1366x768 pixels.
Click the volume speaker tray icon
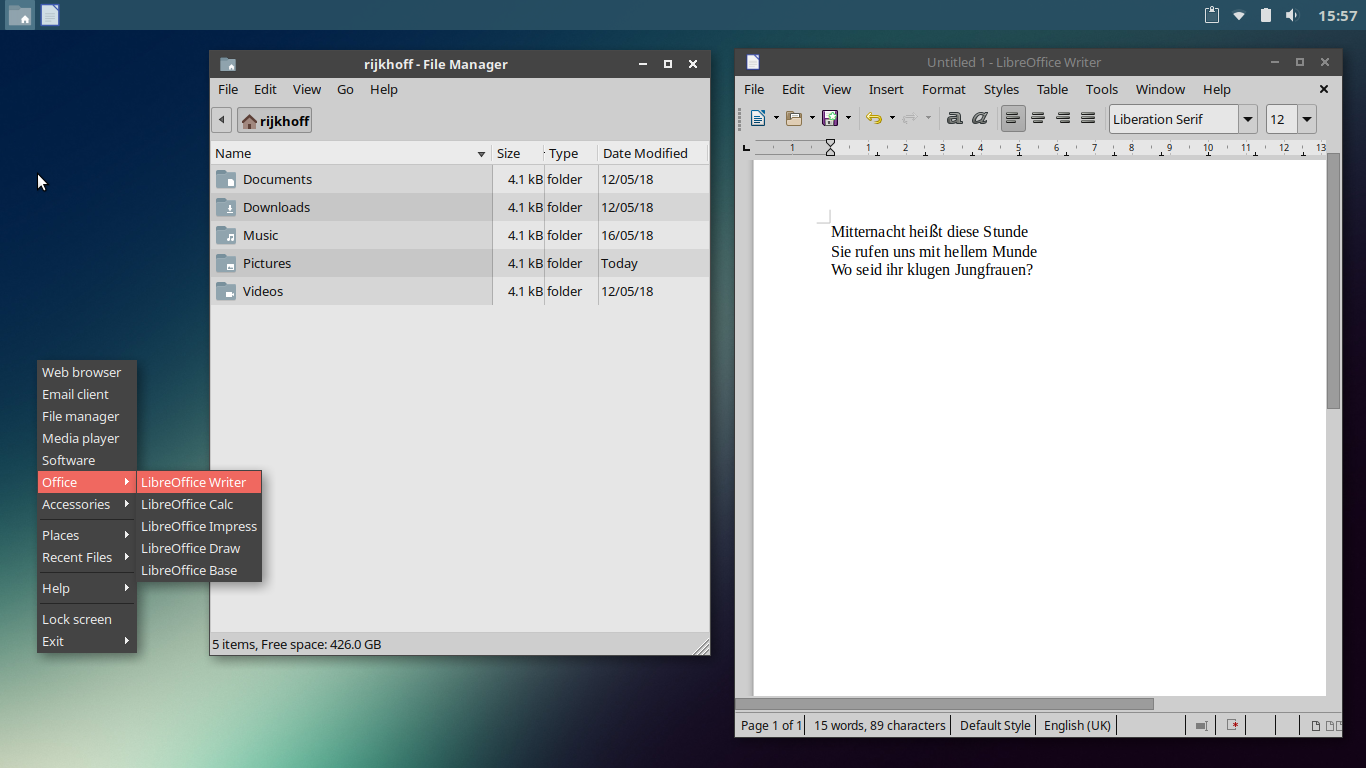coord(1291,15)
